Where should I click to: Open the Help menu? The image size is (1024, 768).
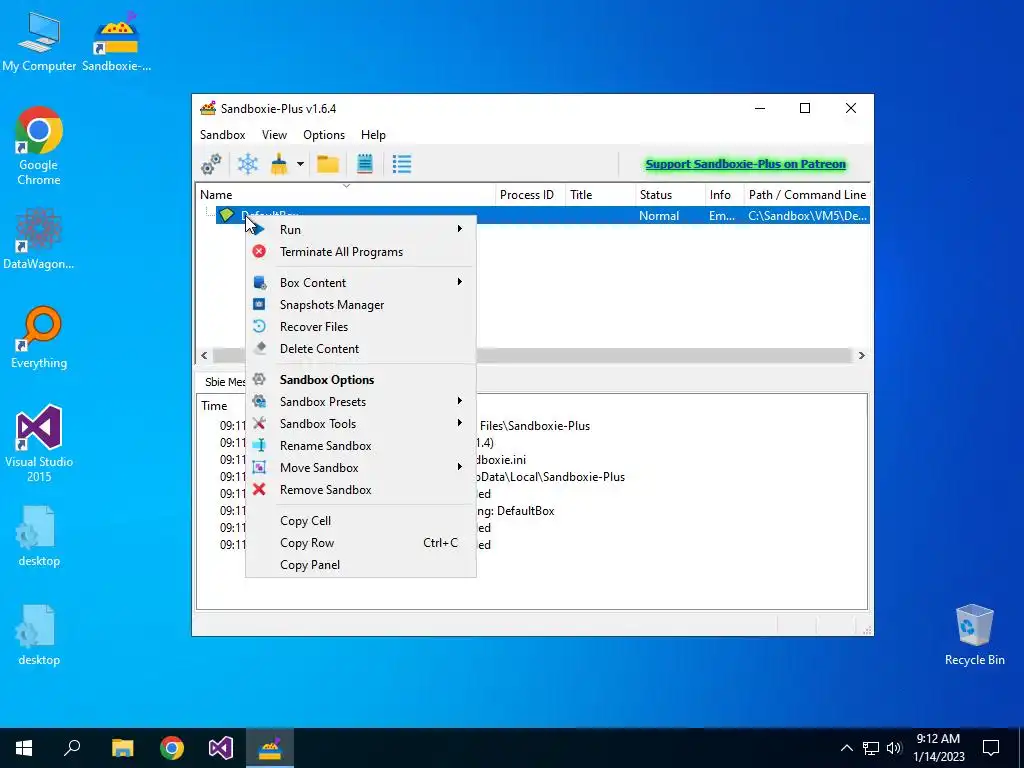373,135
